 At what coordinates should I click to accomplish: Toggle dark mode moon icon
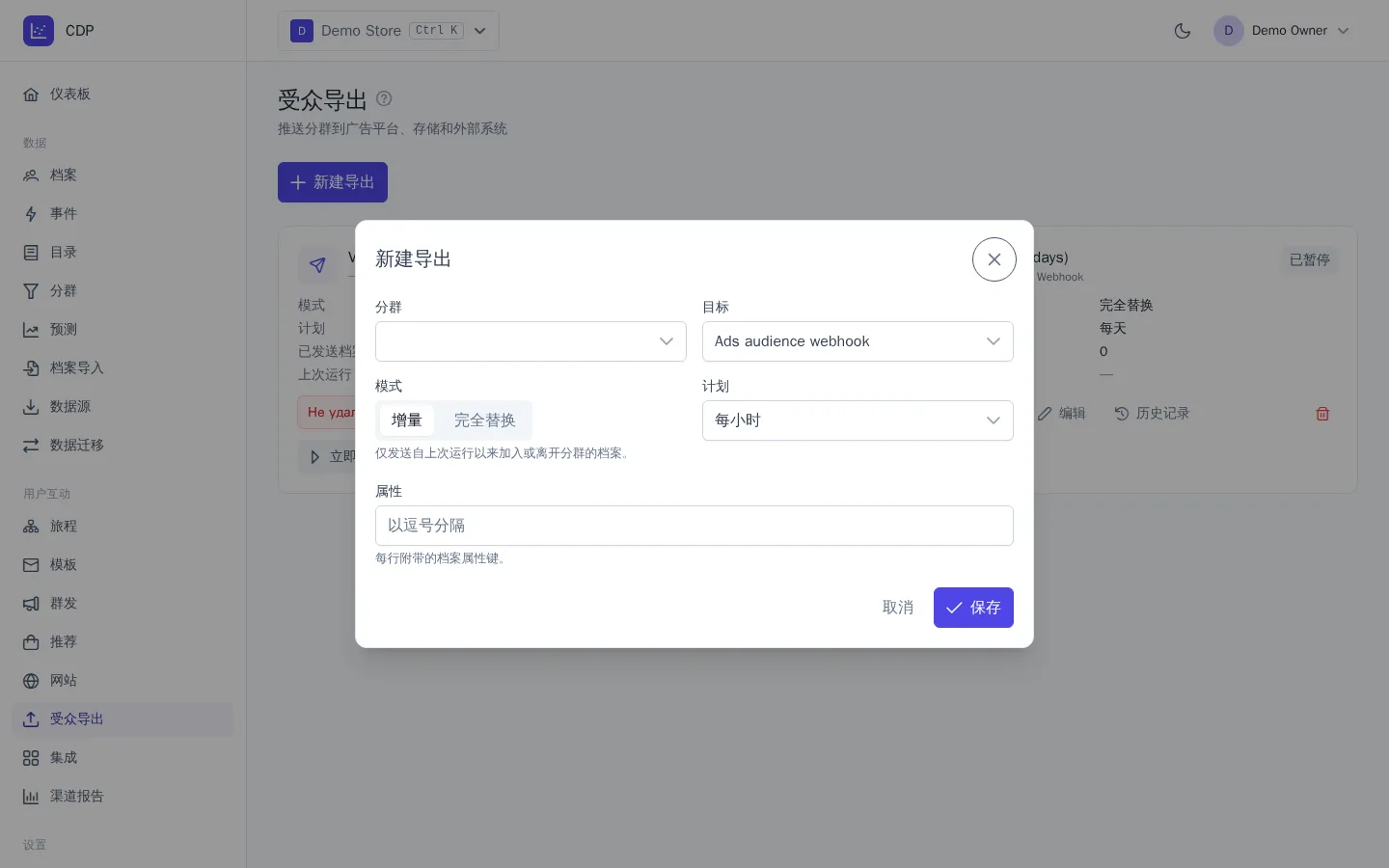pyautogui.click(x=1183, y=31)
